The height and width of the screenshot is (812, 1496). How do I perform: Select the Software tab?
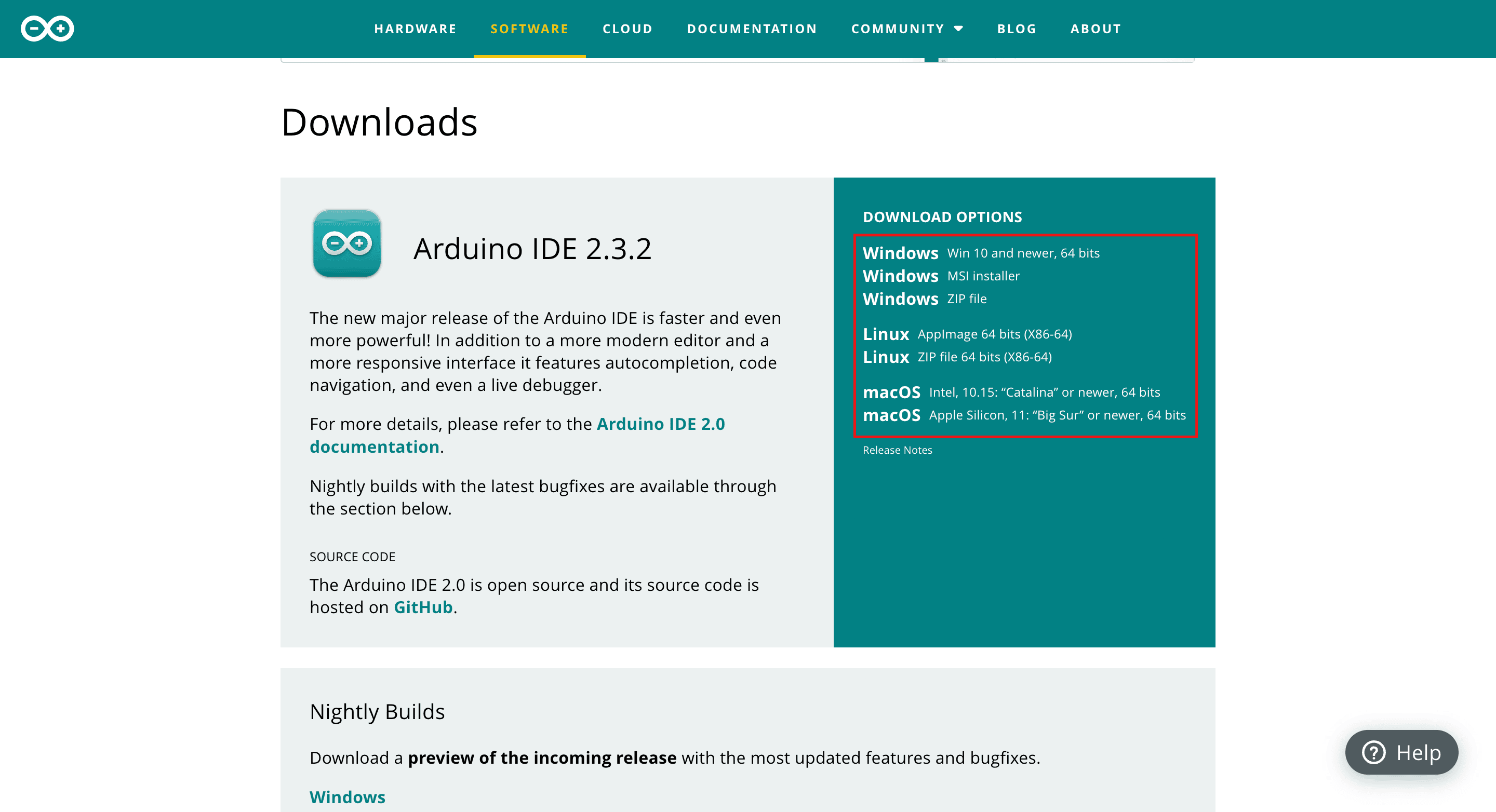click(530, 29)
